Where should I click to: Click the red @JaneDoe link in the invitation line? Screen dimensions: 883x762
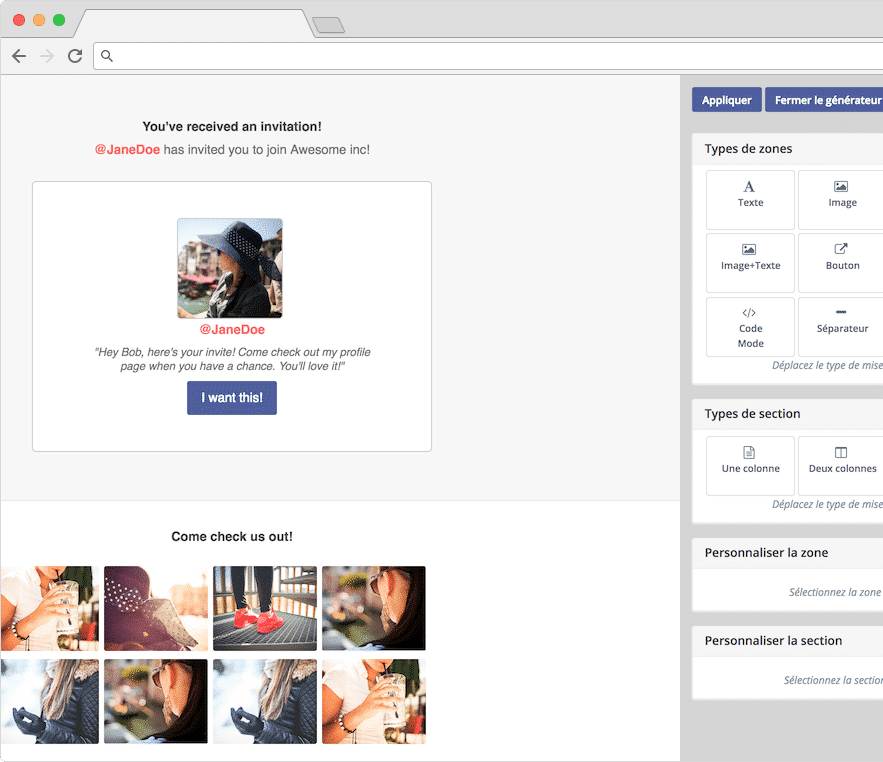click(127, 150)
